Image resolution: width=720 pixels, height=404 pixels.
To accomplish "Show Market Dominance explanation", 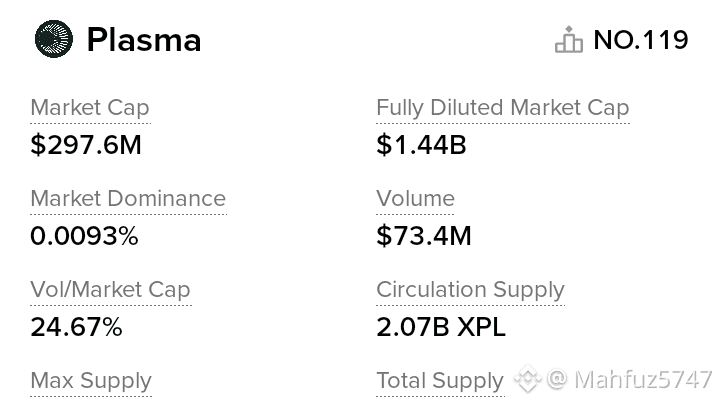I will coord(128,199).
